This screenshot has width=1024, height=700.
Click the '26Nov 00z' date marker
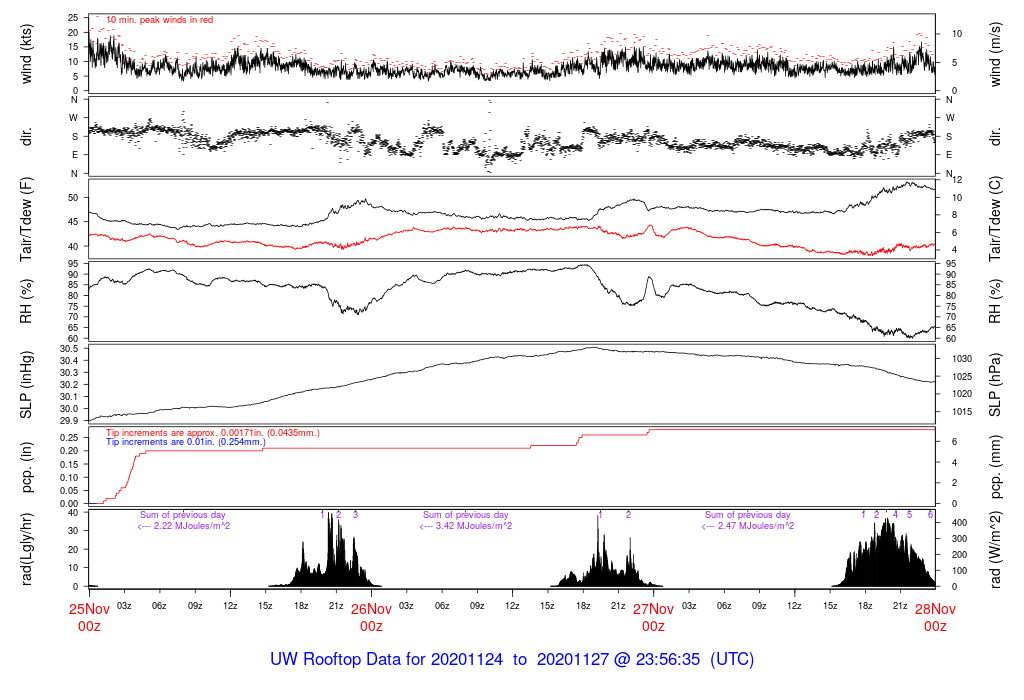click(372, 617)
